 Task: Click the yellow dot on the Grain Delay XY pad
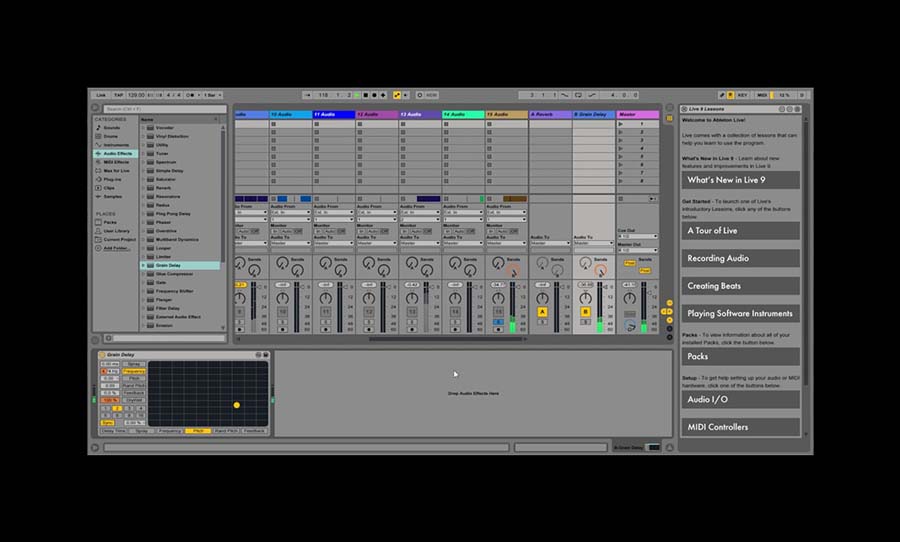pyautogui.click(x=236, y=405)
